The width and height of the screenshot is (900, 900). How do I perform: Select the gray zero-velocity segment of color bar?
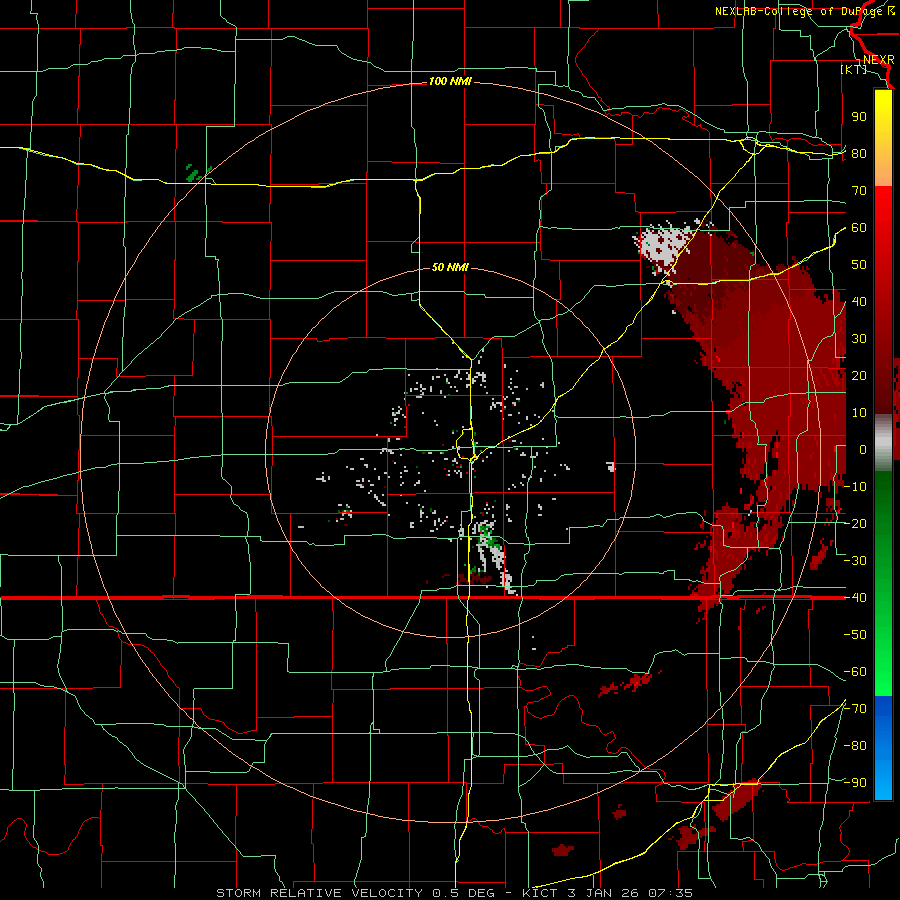[x=883, y=443]
